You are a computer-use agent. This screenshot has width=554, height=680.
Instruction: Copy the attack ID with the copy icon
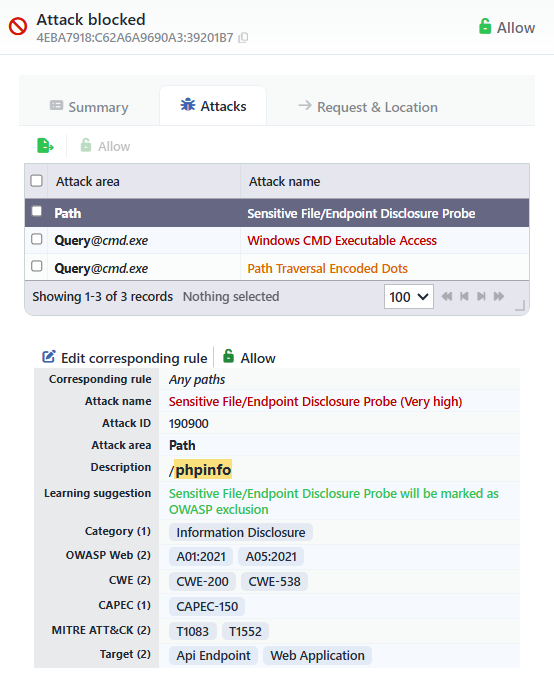click(x=243, y=38)
